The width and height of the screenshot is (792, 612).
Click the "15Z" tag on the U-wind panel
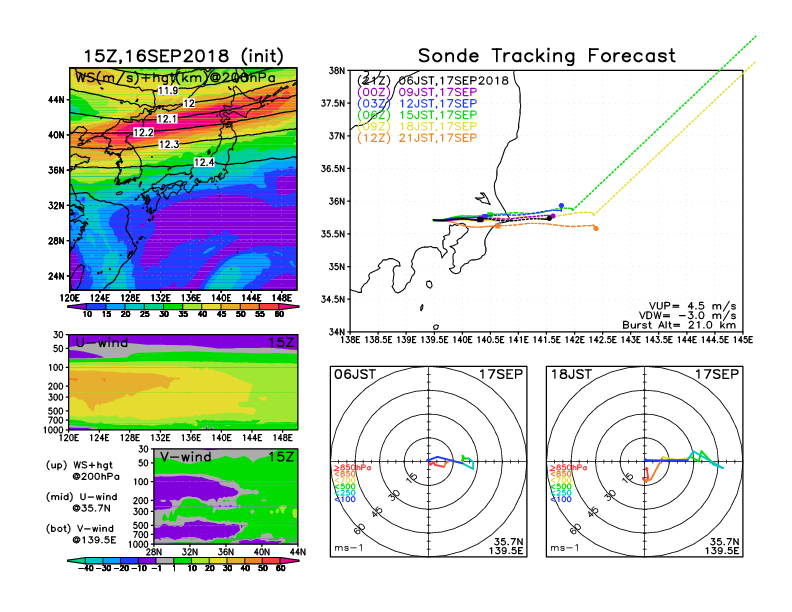pos(281,343)
